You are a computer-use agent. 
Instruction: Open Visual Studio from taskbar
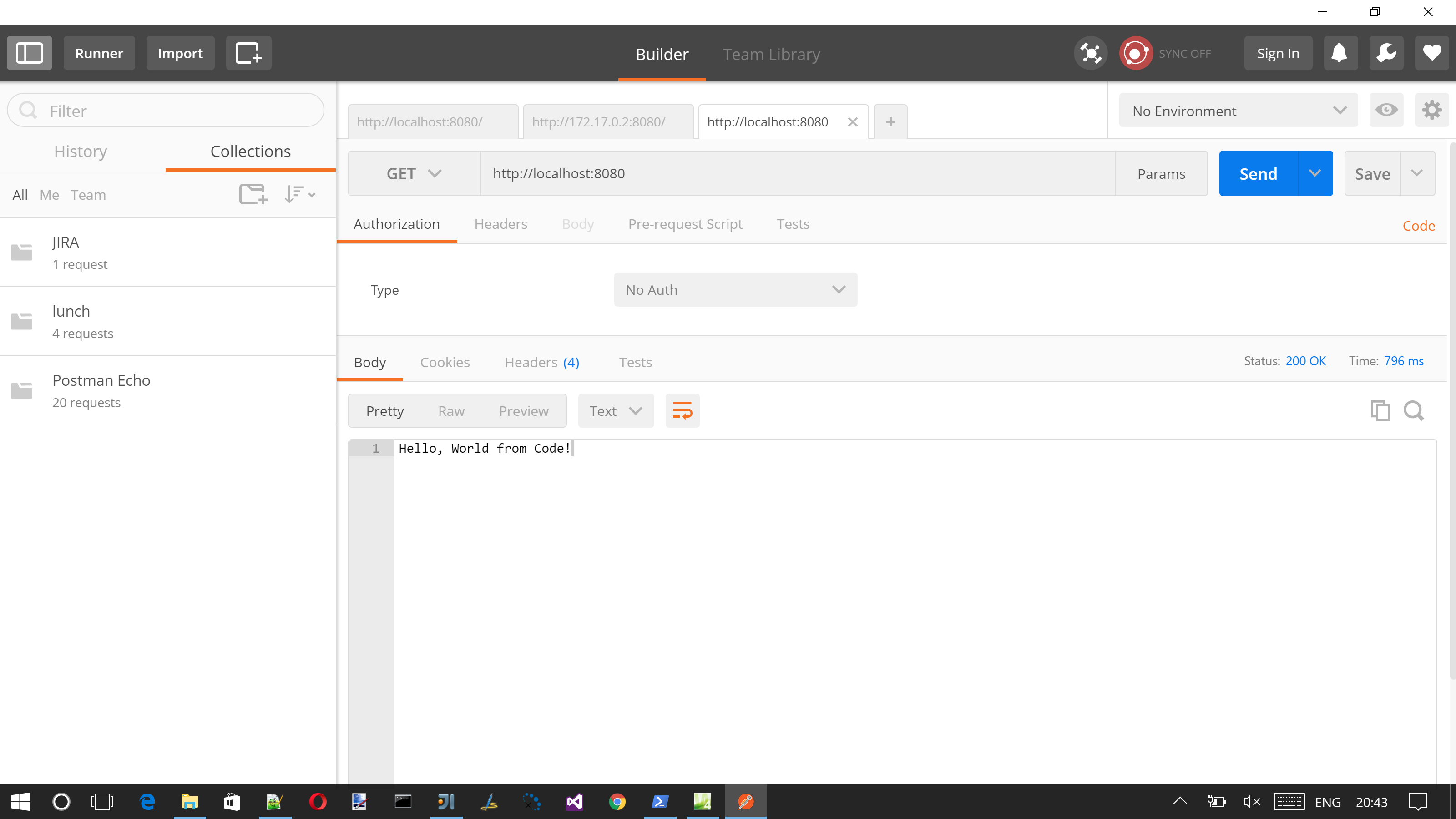coord(574,801)
